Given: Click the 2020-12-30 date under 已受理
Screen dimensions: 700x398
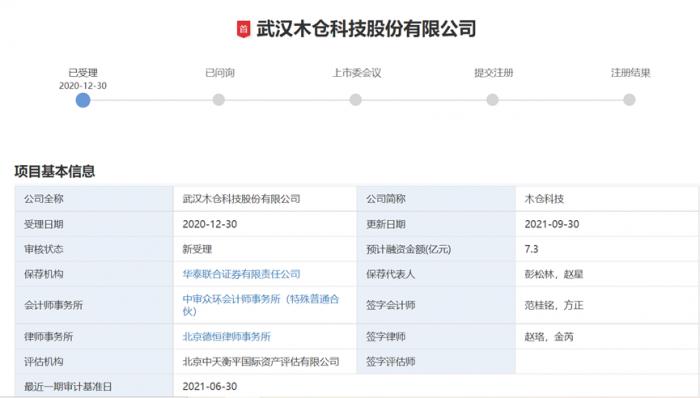Looking at the screenshot, I should pos(83,86).
